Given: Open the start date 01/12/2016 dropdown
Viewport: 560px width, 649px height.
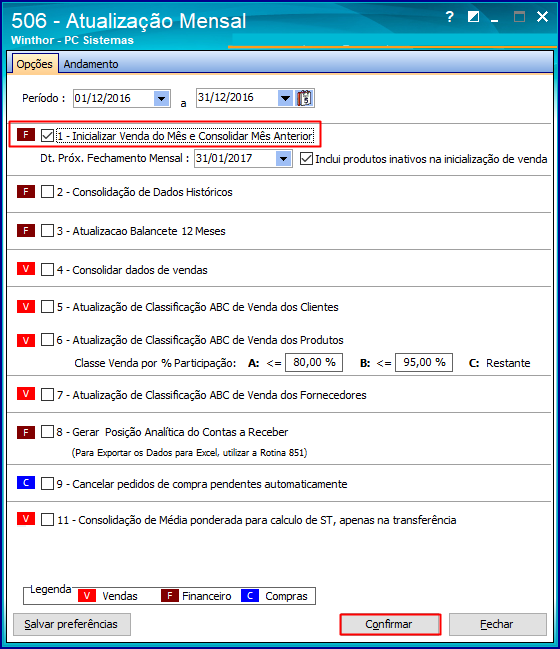Looking at the screenshot, I should coord(161,99).
